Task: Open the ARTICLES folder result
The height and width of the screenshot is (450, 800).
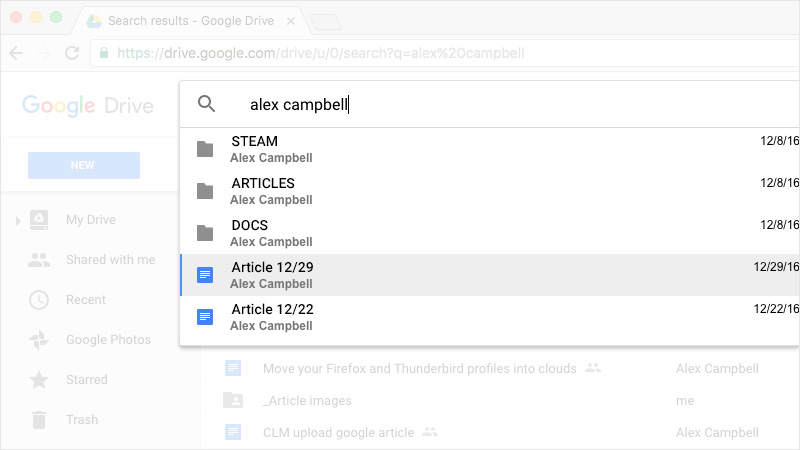Action: pyautogui.click(x=490, y=191)
